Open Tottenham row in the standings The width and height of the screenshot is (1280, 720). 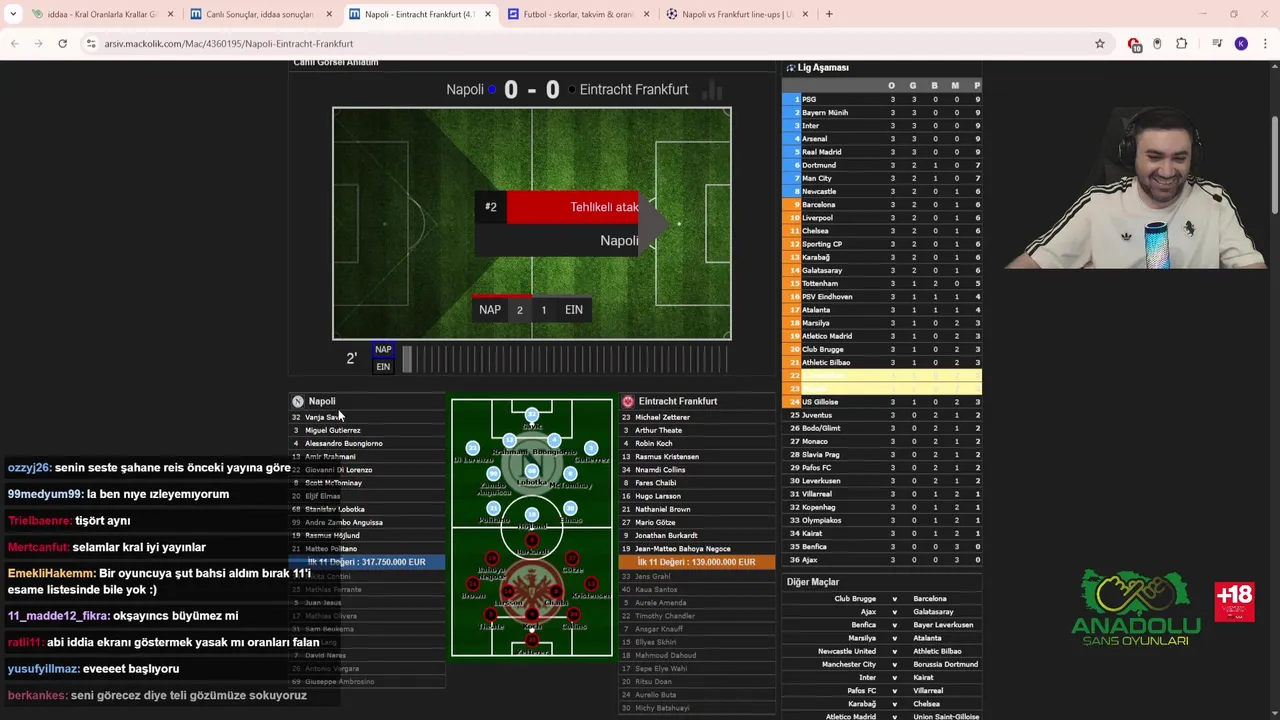(x=881, y=283)
